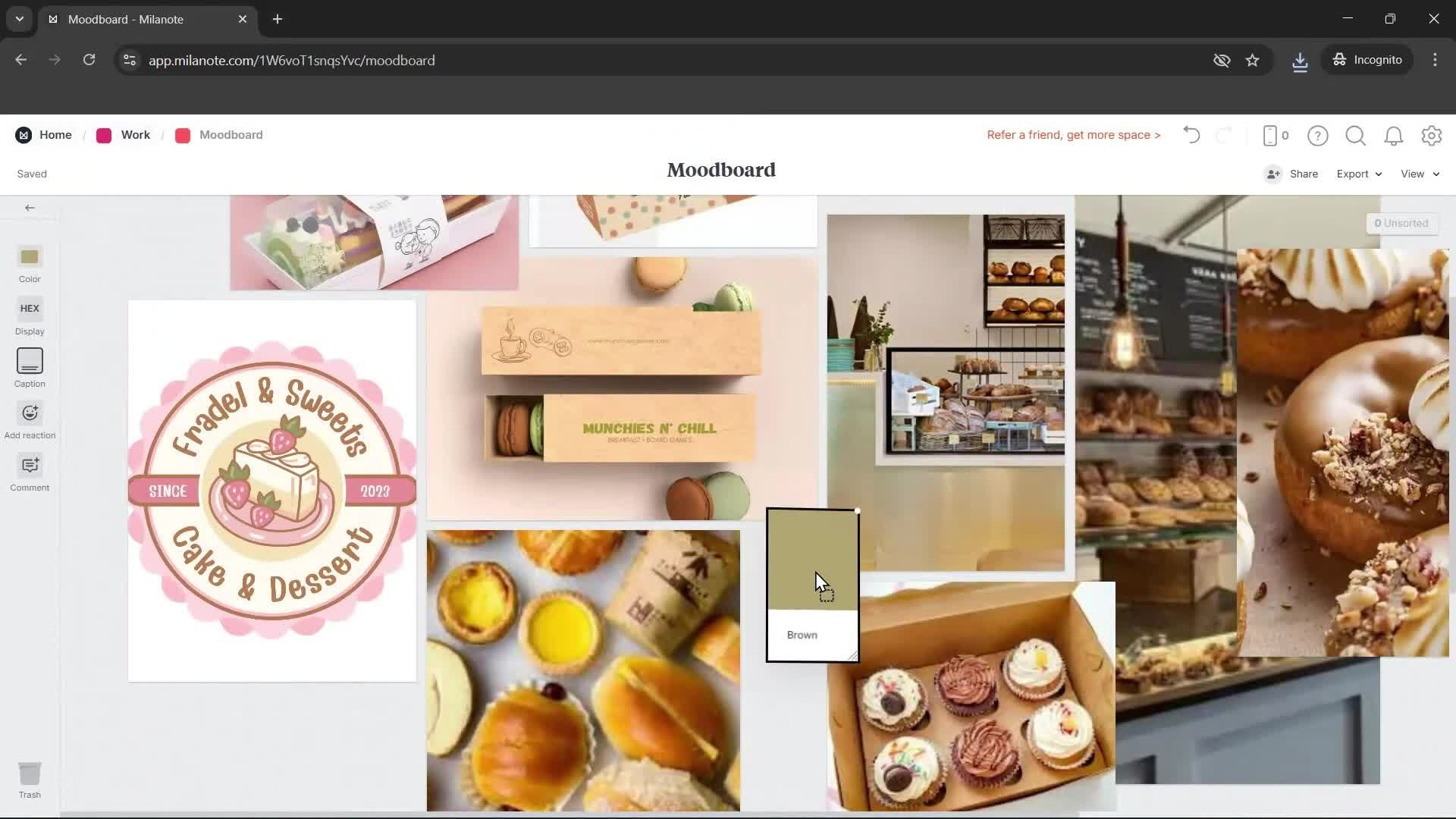The width and height of the screenshot is (1456, 819).
Task: Open the browser tab search chevron
Action: [x=18, y=19]
